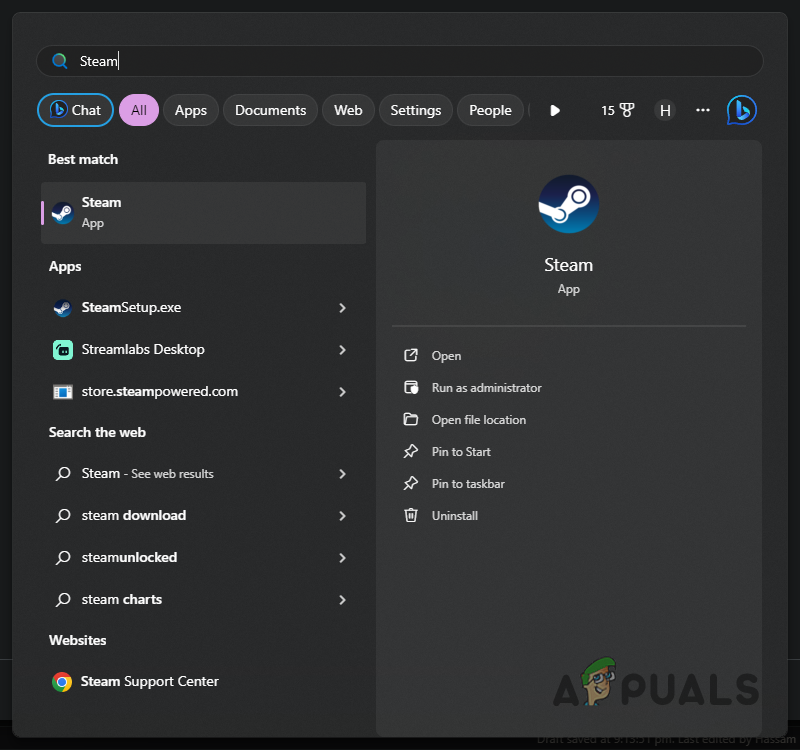This screenshot has height=750, width=800.
Task: Switch to the Settings filter tab
Action: 415,110
